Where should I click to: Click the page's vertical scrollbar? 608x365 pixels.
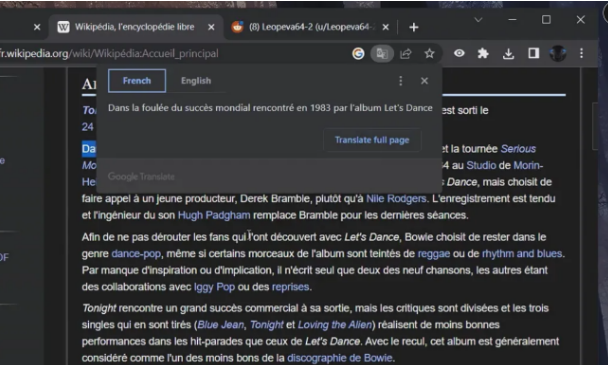coord(596,126)
